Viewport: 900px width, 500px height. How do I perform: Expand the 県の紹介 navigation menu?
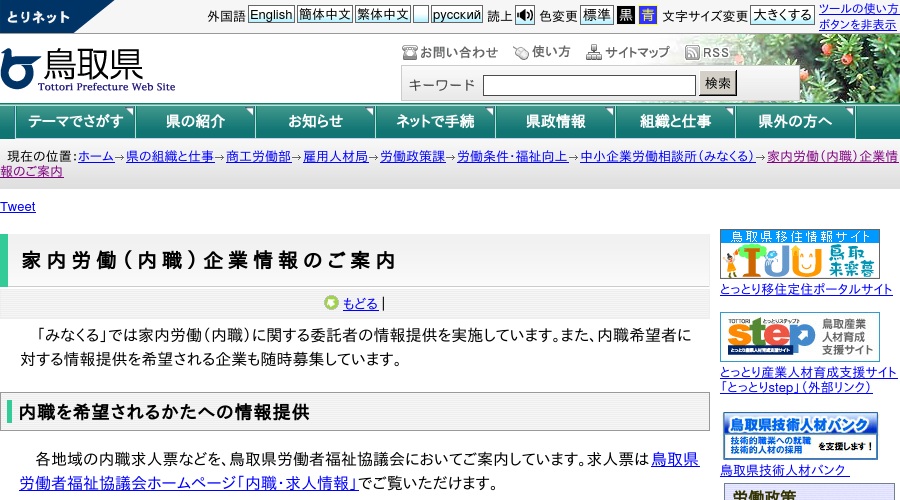tap(195, 122)
